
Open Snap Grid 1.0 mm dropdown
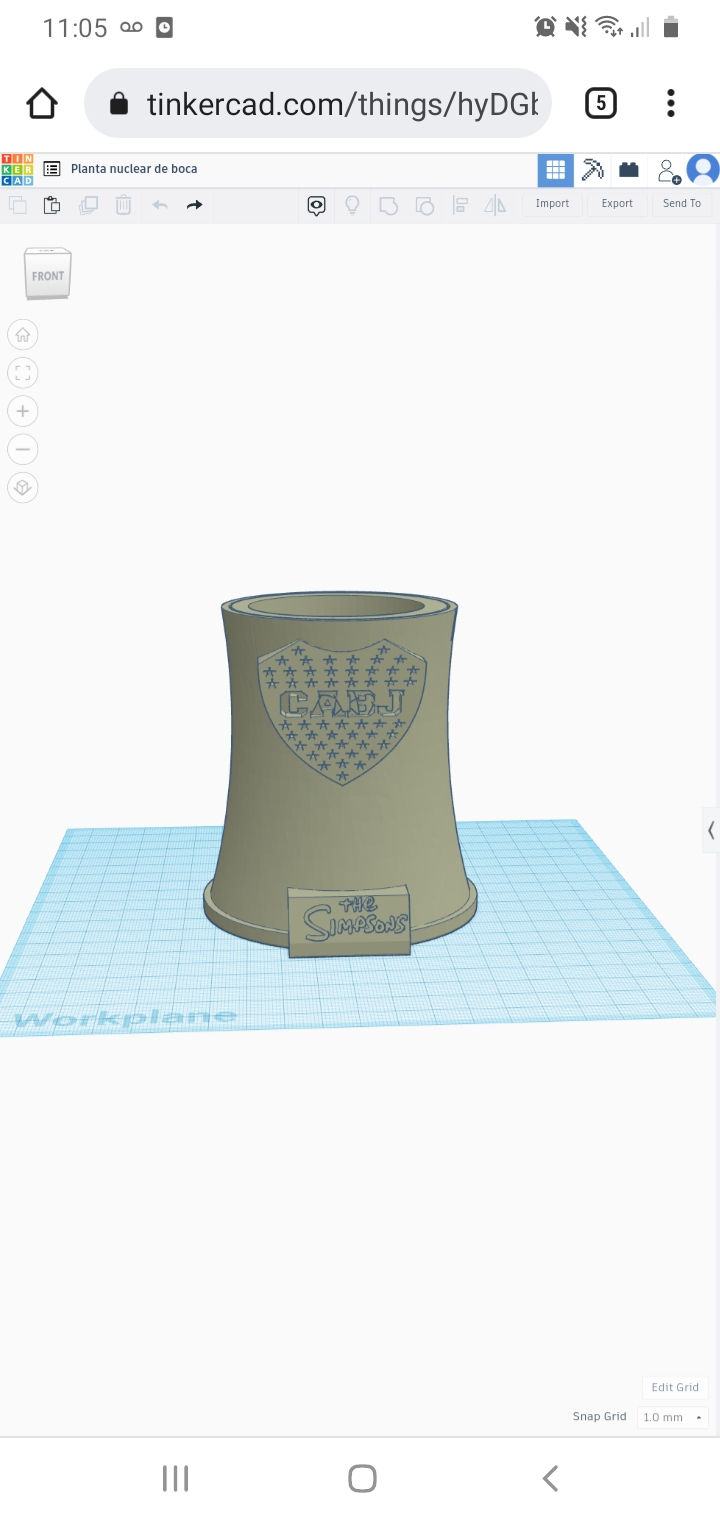[x=672, y=1417]
